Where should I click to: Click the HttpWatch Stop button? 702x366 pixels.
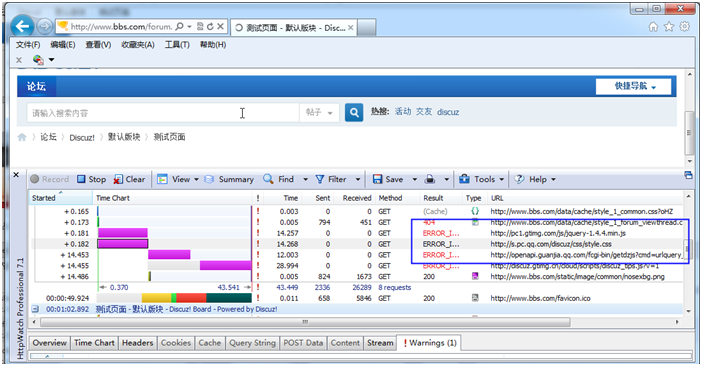pos(91,179)
